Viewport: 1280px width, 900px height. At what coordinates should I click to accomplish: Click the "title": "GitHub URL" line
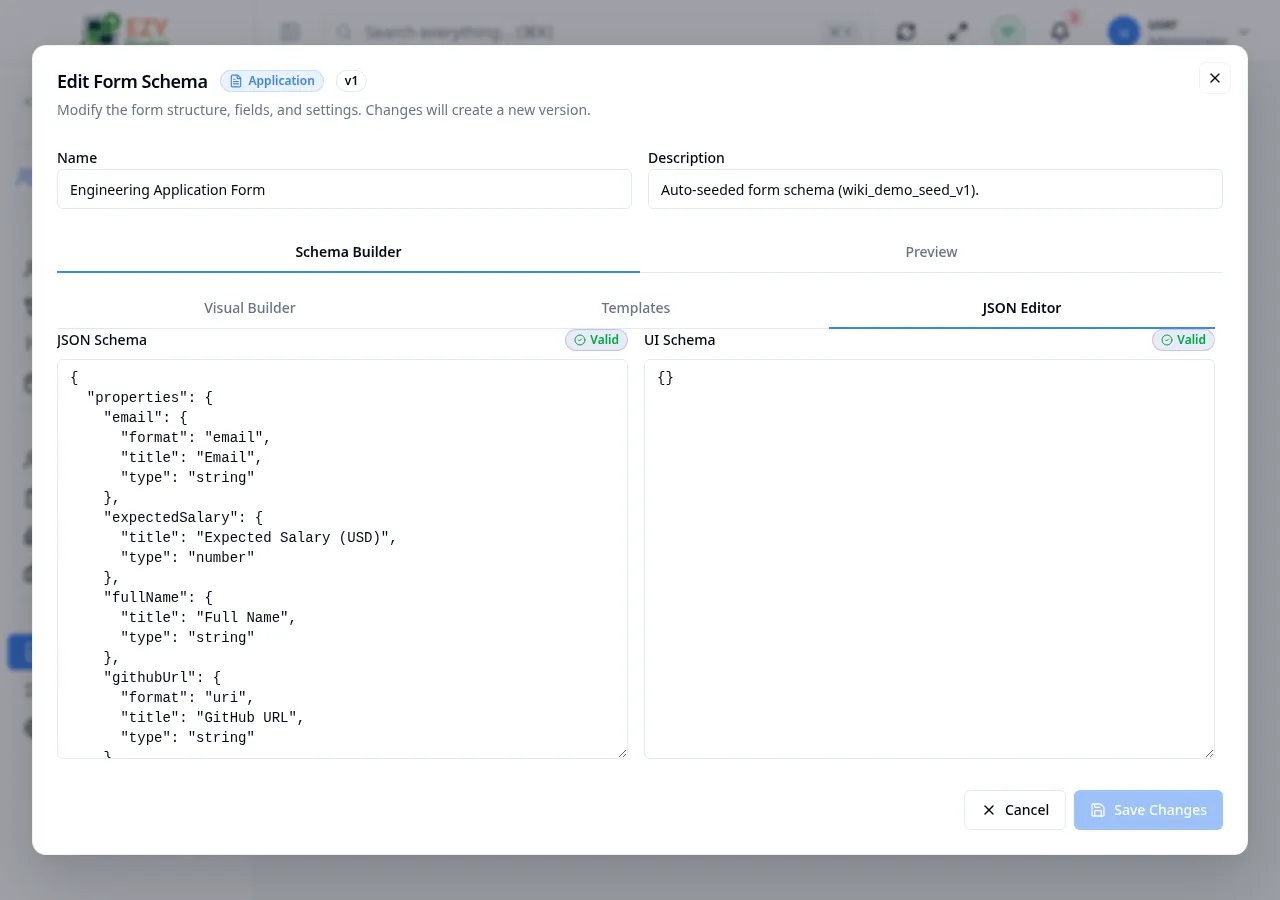point(212,718)
